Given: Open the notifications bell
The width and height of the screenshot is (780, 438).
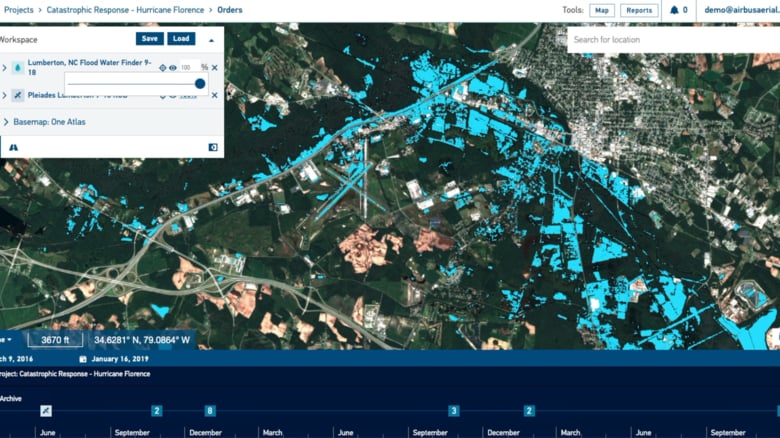Looking at the screenshot, I should click(x=674, y=10).
